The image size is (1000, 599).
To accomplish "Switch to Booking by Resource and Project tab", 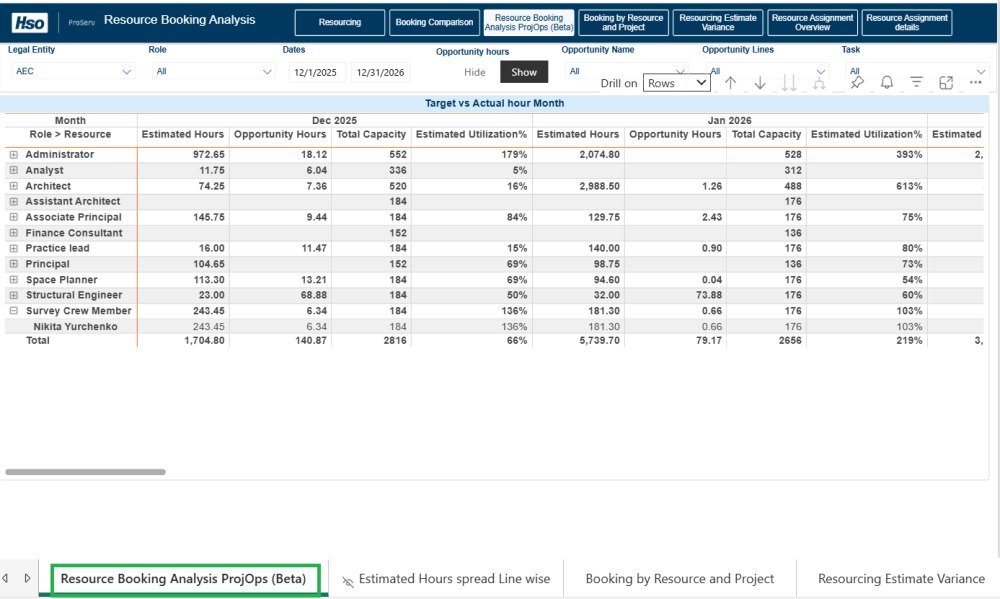I will pyautogui.click(x=679, y=578).
